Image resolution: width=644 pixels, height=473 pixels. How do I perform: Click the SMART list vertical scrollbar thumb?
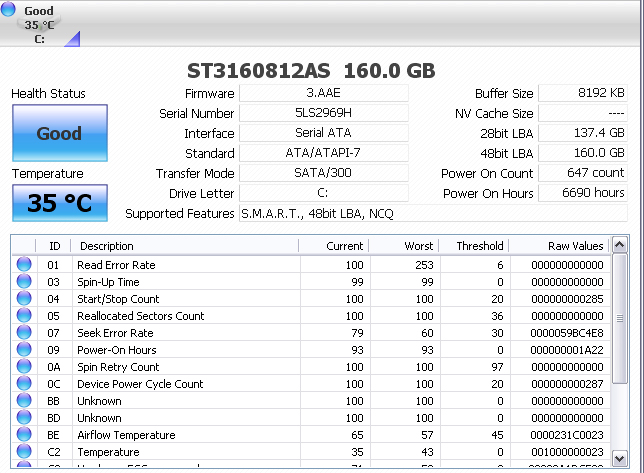620,319
